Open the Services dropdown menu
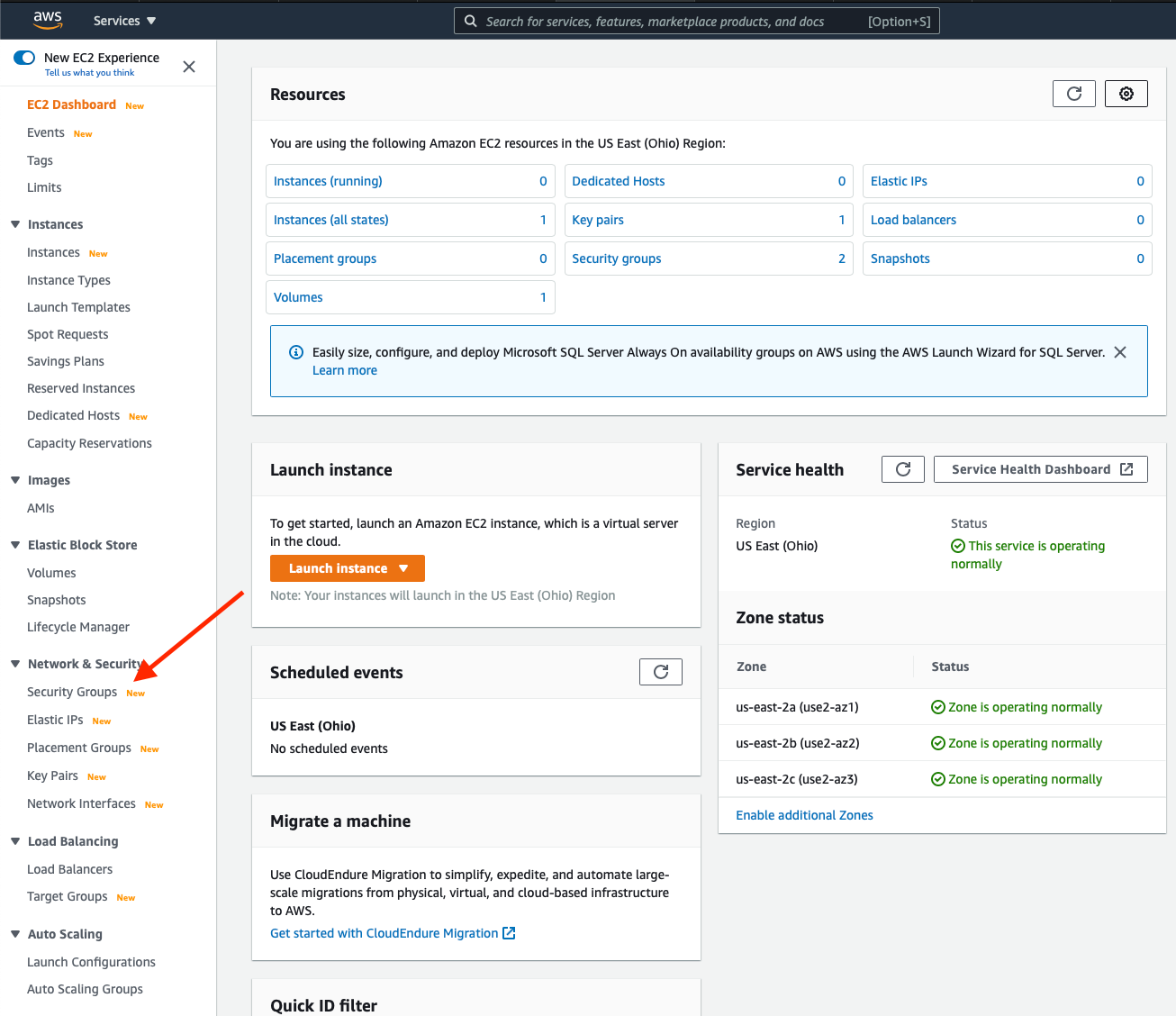Viewport: 1176px width, 1016px height. (x=124, y=21)
